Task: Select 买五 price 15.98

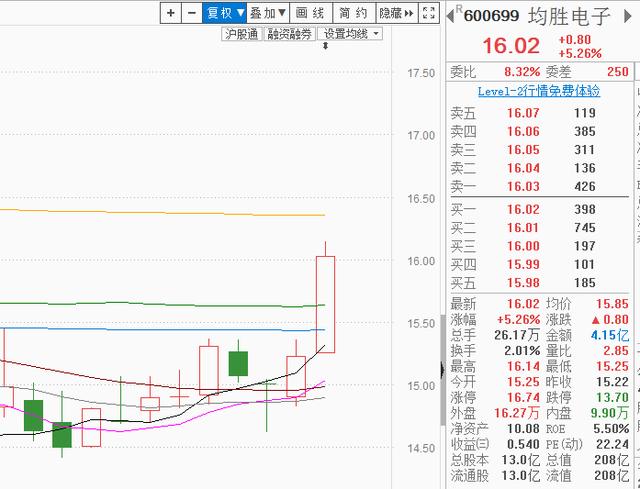Action: click(523, 282)
